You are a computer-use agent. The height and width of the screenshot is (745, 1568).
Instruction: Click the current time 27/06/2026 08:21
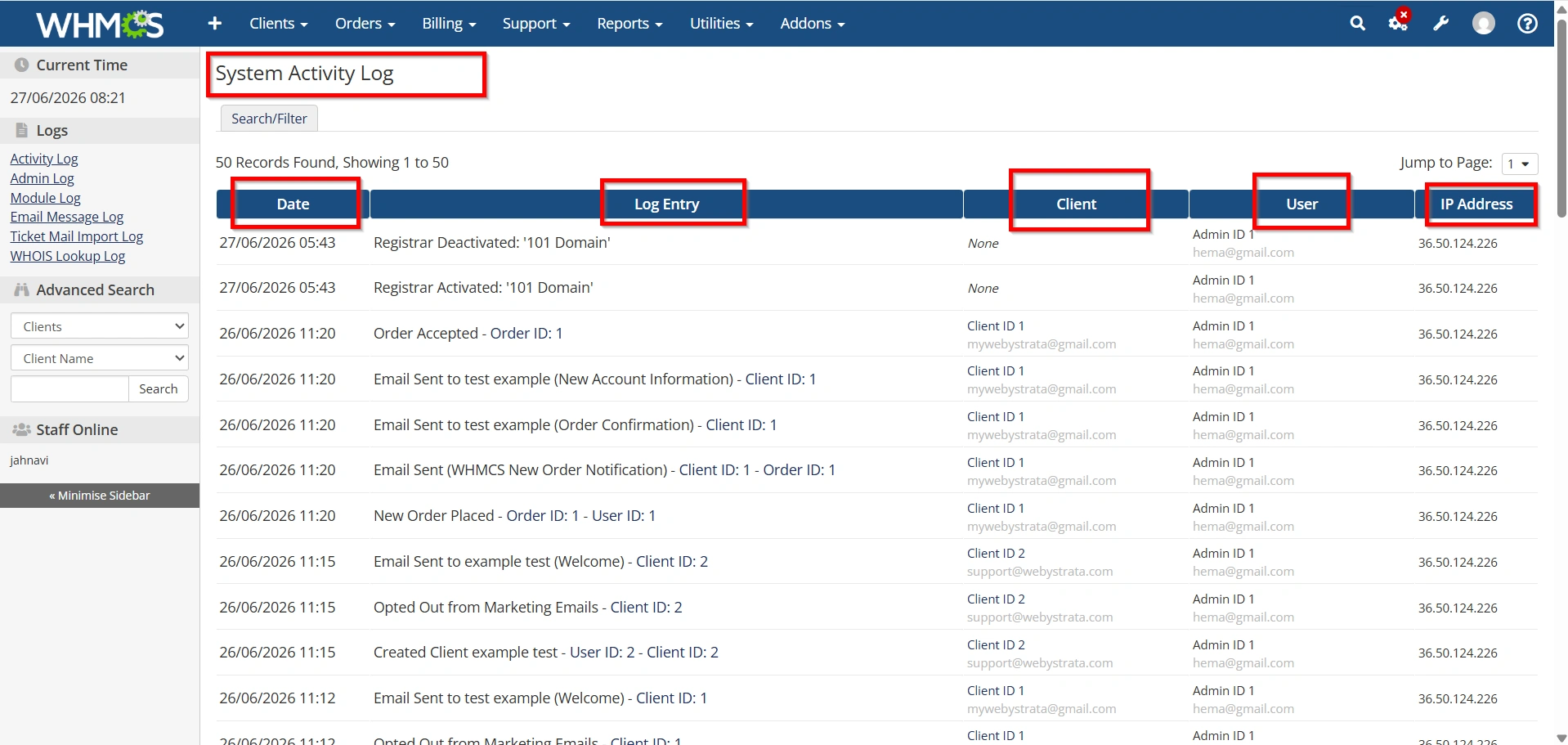[x=68, y=98]
